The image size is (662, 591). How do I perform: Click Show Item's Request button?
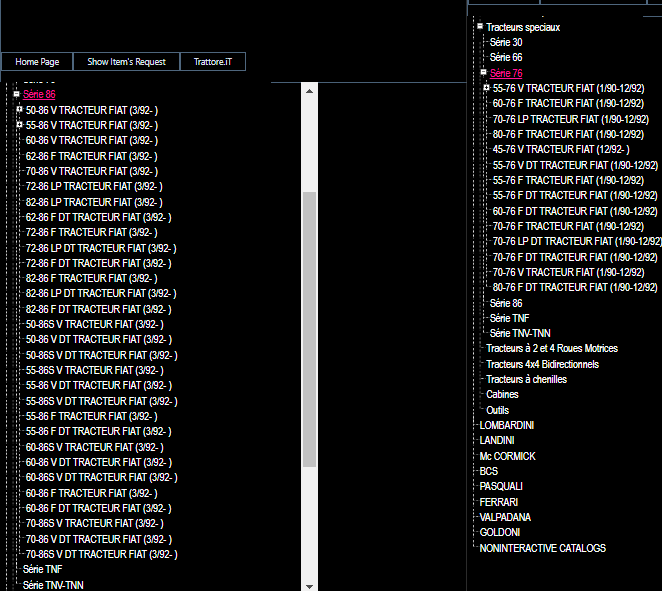pos(126,62)
